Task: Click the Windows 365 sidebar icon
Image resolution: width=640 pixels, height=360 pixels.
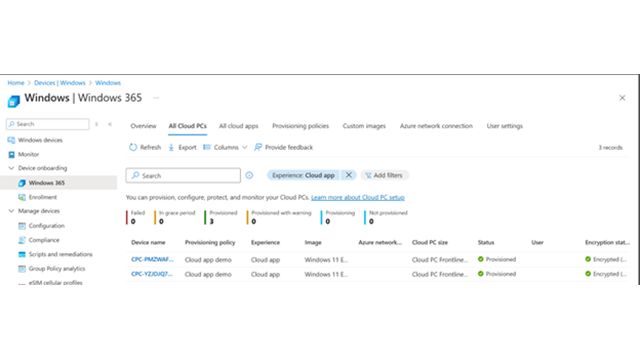Action: 22,183
